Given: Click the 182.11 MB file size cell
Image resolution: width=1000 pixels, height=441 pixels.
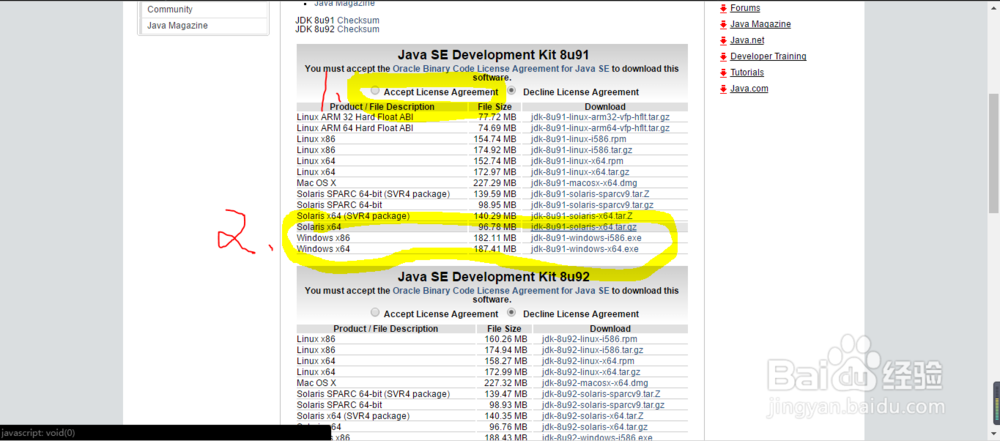Looking at the screenshot, I should click(495, 238).
